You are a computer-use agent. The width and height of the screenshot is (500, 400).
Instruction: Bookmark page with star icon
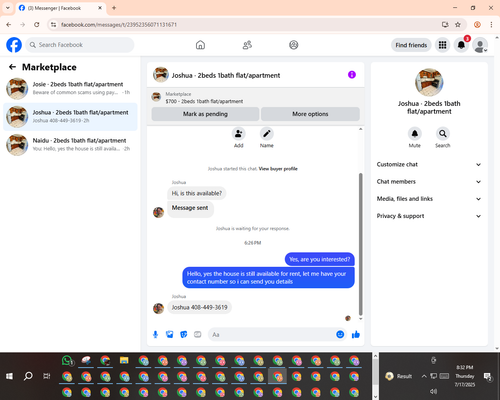pyautogui.click(x=458, y=25)
